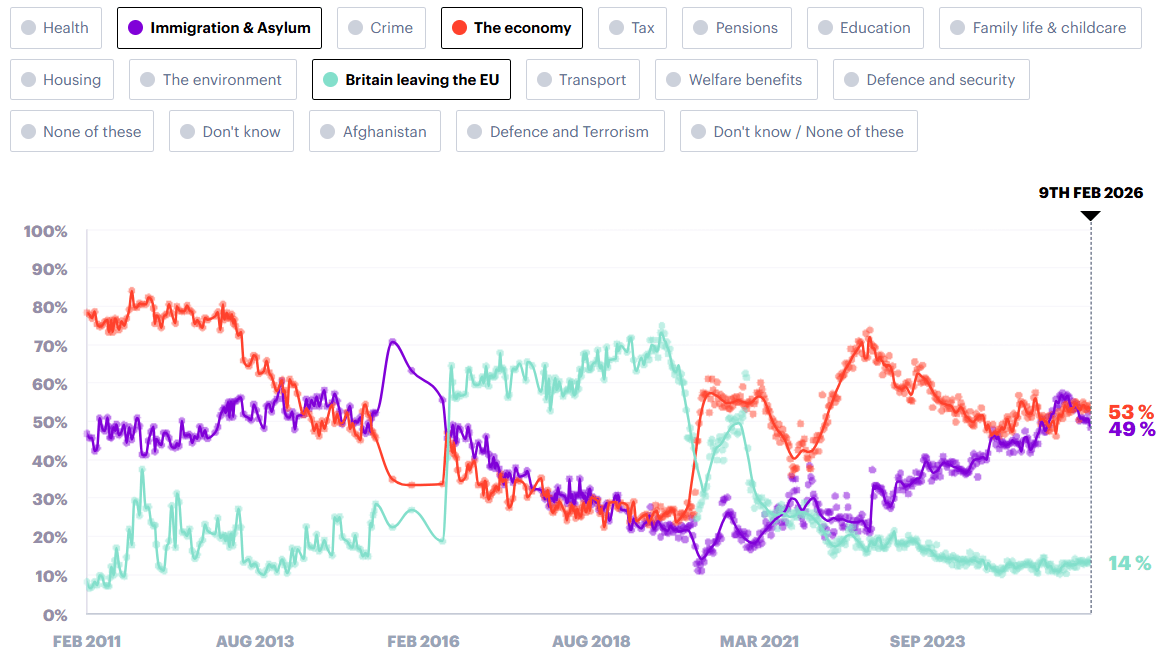Select the Pensions topic chip
Viewport: 1174px width, 655px height.
point(737,28)
